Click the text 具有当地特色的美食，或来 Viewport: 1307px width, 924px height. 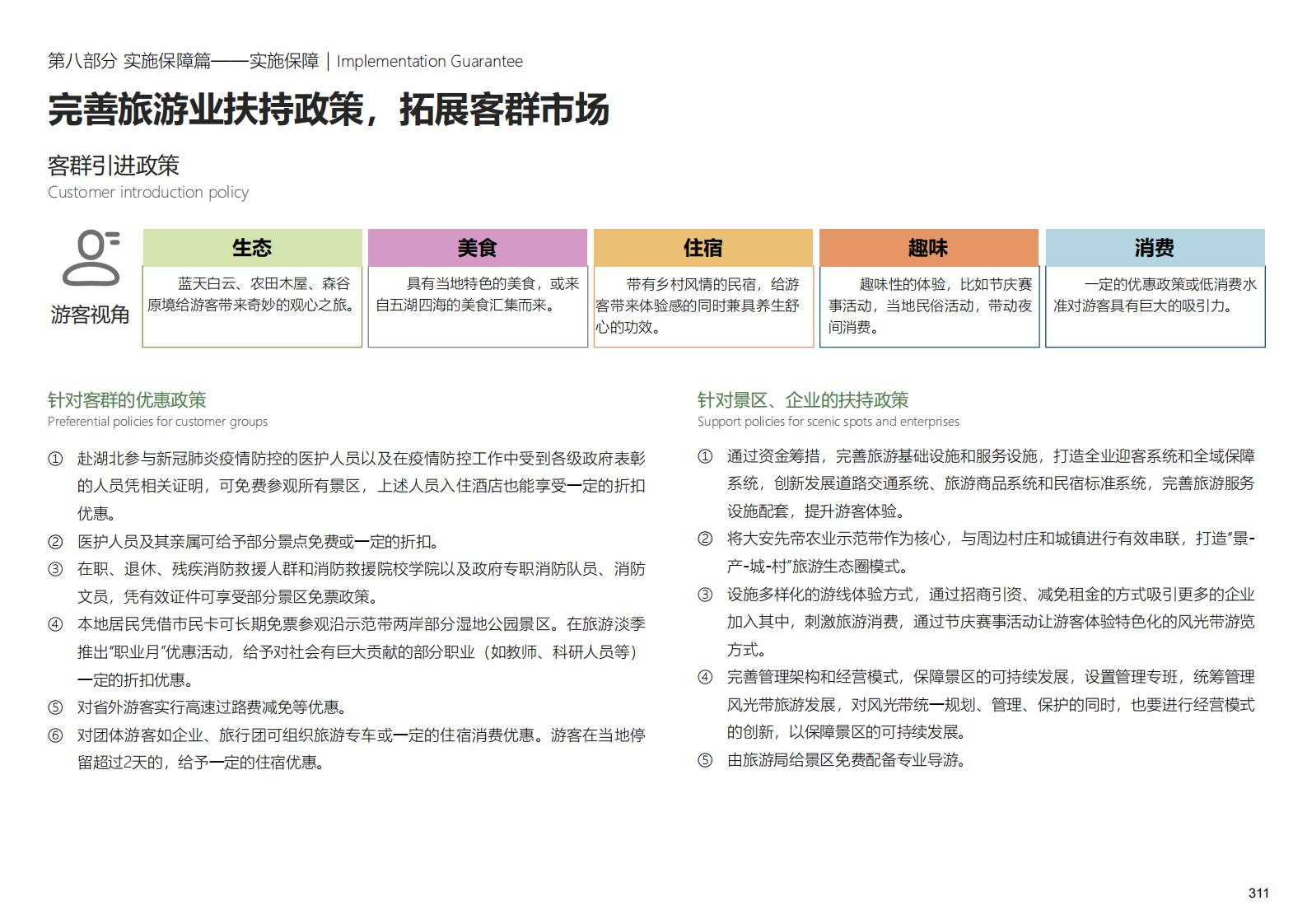coord(492,283)
